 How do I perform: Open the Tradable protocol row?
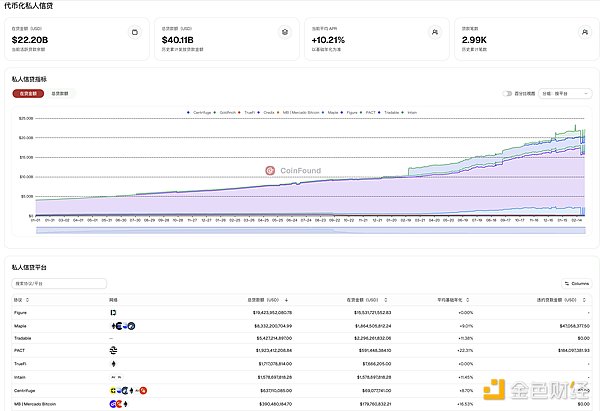[x=23, y=338]
